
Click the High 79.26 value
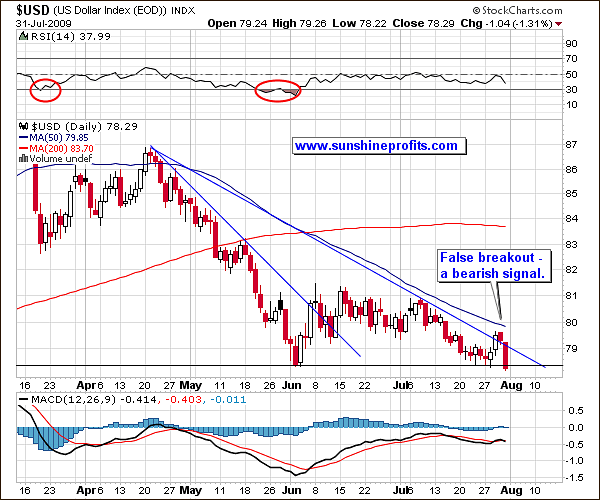point(299,23)
